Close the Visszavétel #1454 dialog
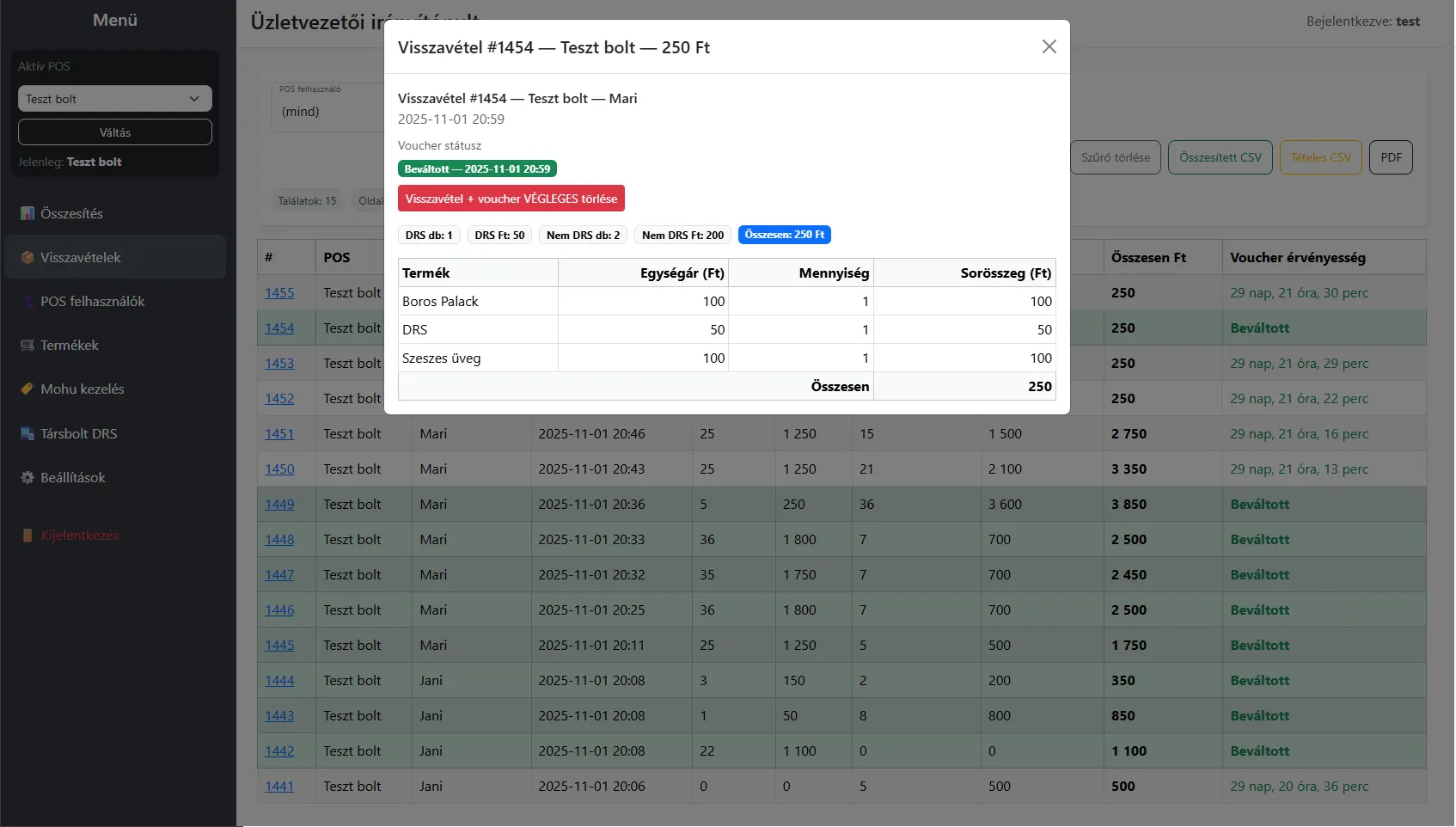Screen dimensions: 1456x827 pos(1049,46)
